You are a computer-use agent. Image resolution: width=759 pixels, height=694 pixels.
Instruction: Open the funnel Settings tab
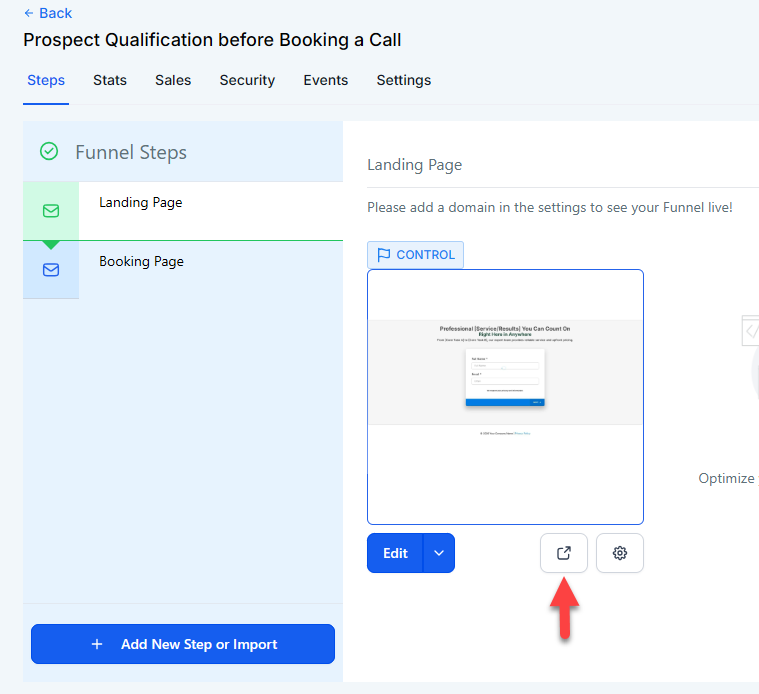404,80
